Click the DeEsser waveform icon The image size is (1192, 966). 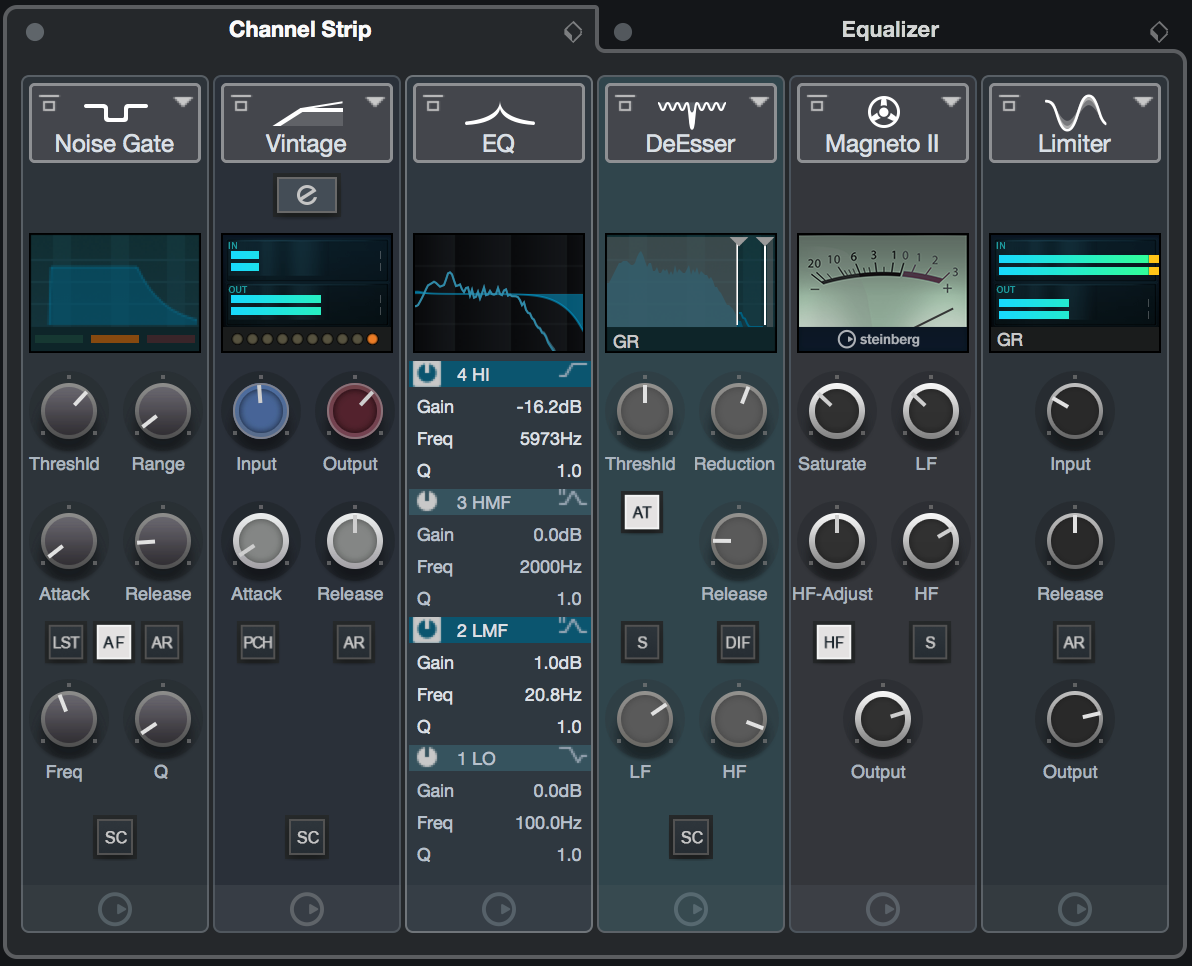[x=690, y=106]
